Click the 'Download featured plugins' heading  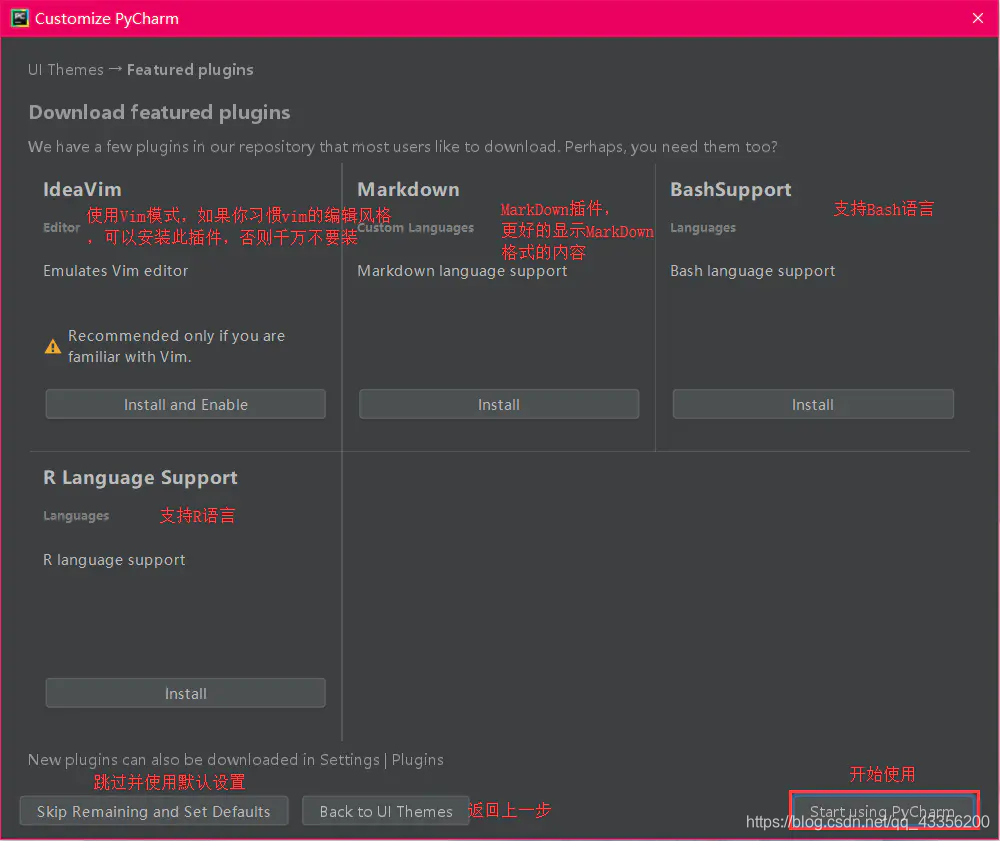tap(159, 112)
